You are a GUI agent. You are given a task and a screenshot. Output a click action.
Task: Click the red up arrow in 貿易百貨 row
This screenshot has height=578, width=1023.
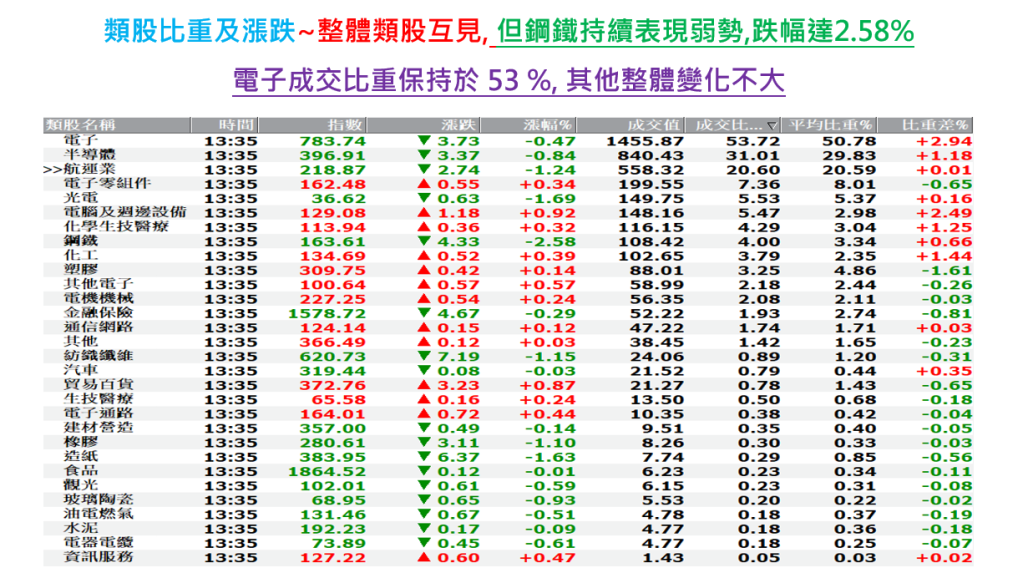pos(424,385)
